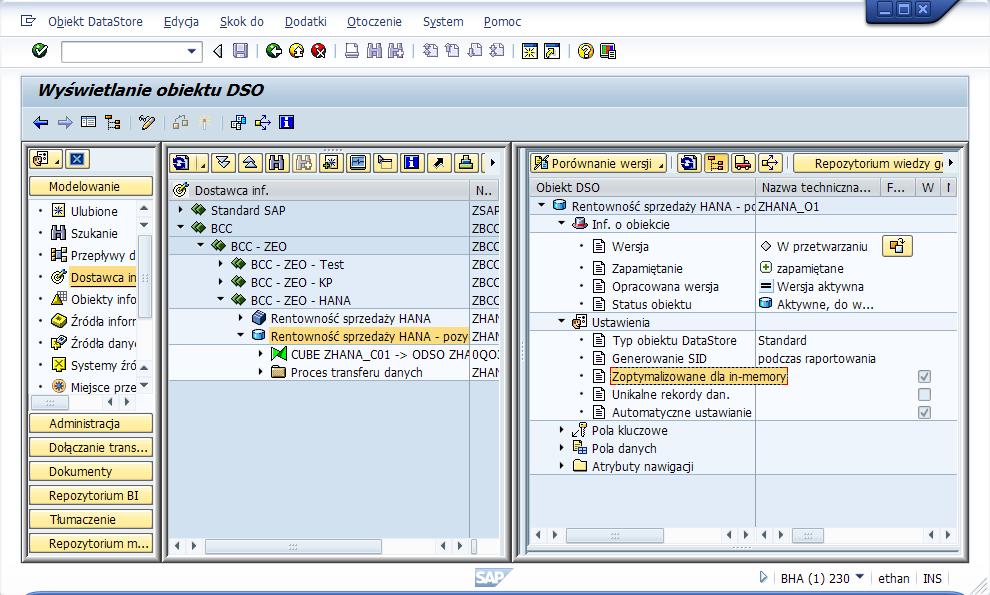Click the Refresh icon in middle panel toolbar
The image size is (990, 595).
click(181, 163)
